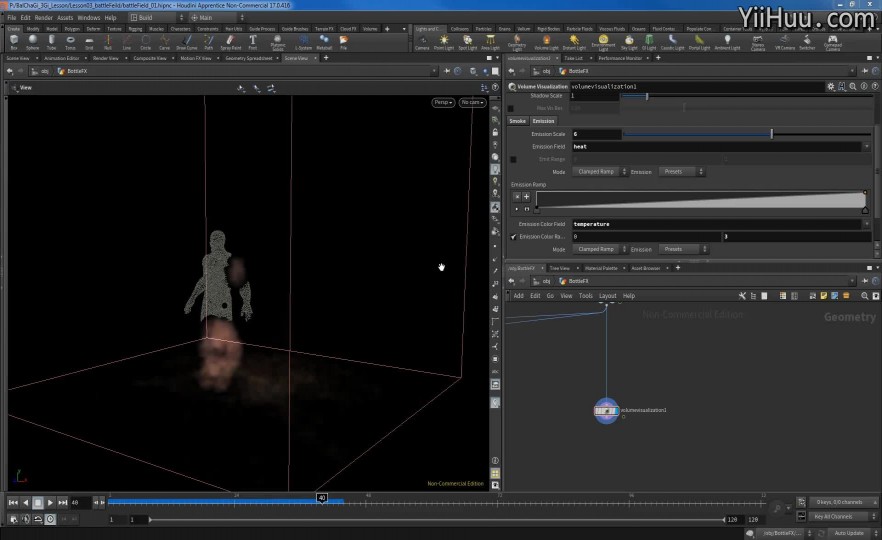This screenshot has height=540, width=882.
Task: Add an Ambient Light from the shelf
Action: pyautogui.click(x=727, y=42)
